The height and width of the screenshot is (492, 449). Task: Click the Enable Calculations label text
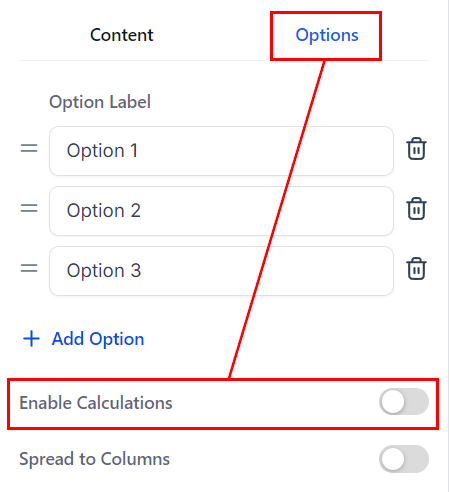pyautogui.click(x=96, y=403)
